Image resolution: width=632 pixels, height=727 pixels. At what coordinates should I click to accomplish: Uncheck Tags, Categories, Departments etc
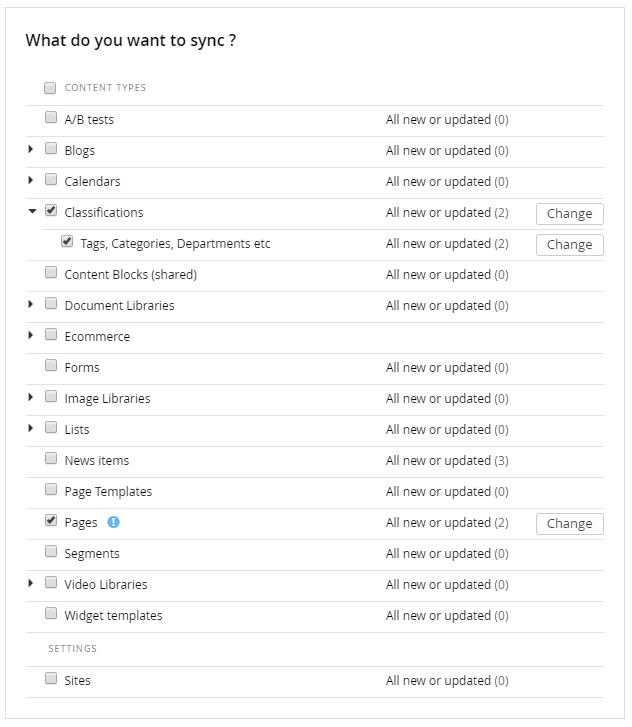click(67, 242)
